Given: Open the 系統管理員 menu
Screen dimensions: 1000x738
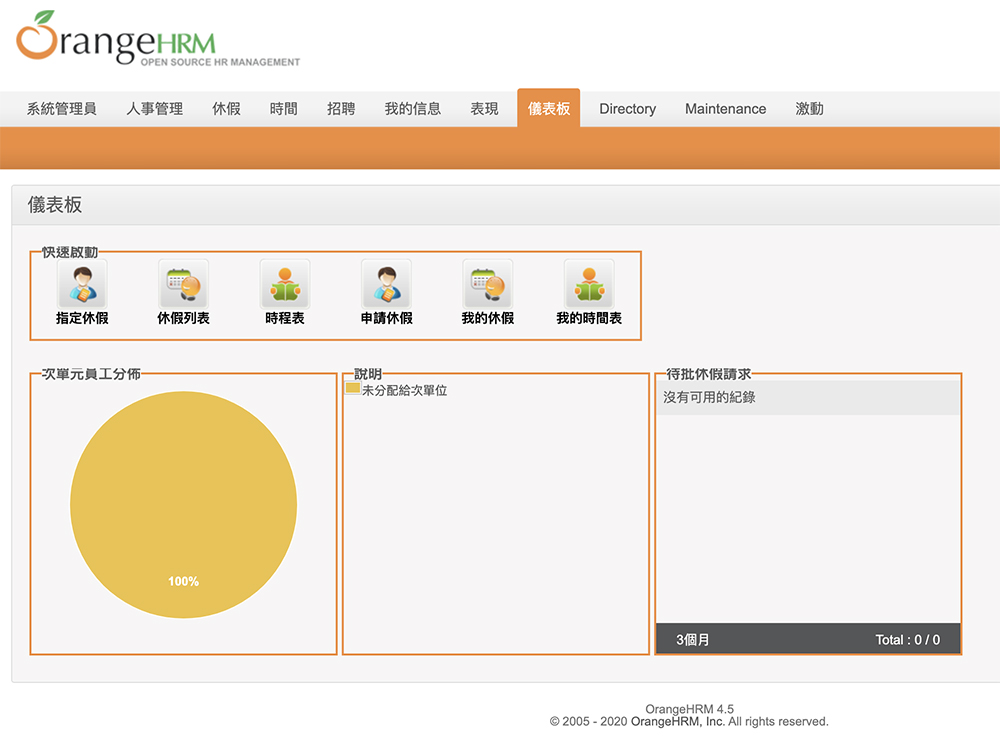Looking at the screenshot, I should click(62, 109).
